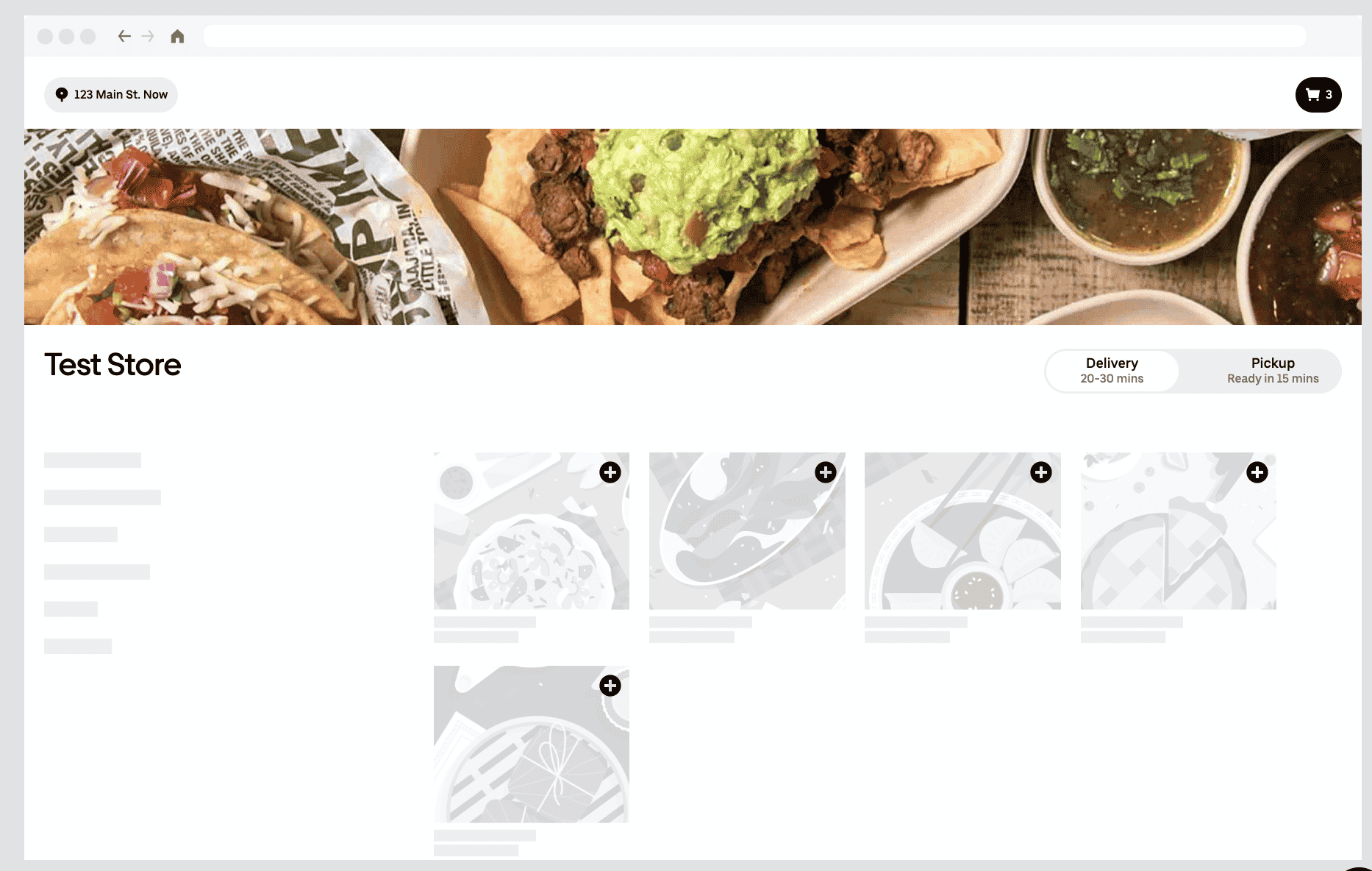Add the fourth menu item with plus icon
Viewport: 1372px width, 871px height.
coord(1257,472)
